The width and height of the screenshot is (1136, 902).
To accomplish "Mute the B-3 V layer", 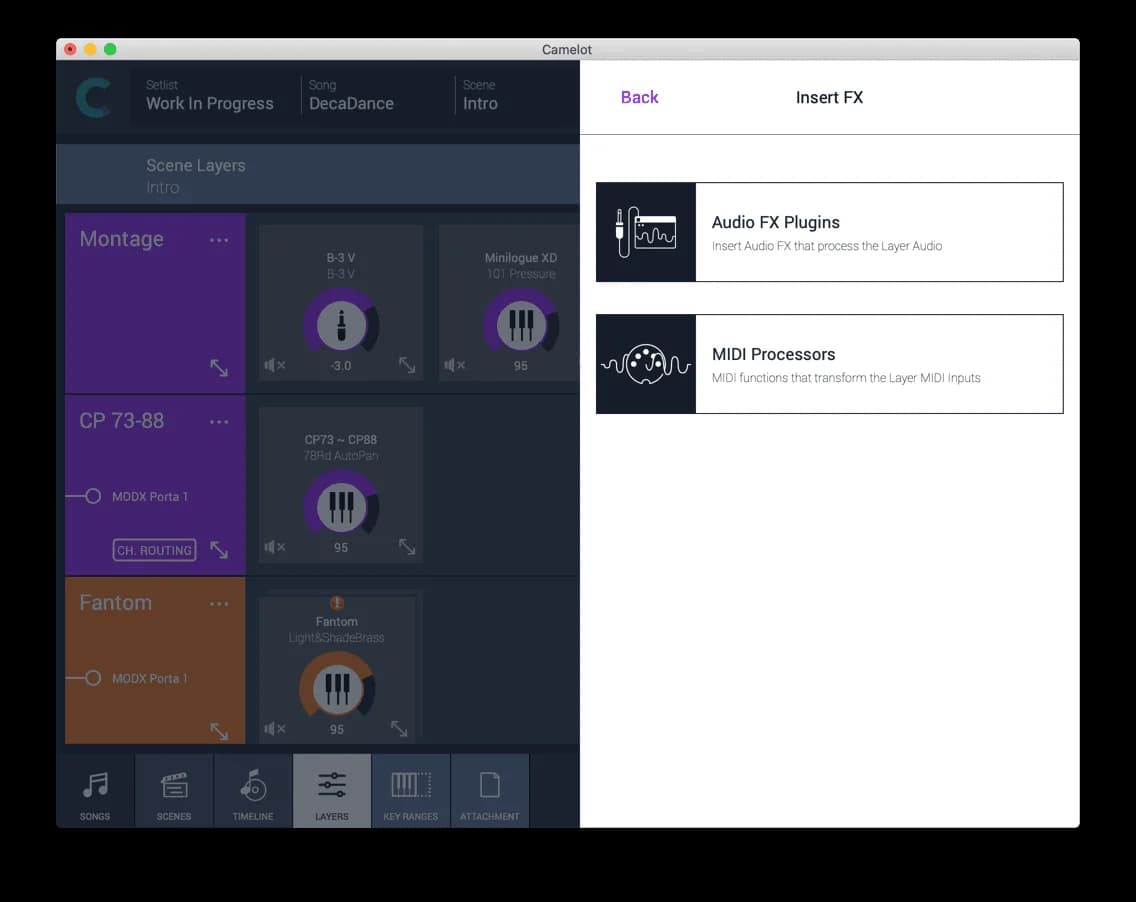I will 274,365.
